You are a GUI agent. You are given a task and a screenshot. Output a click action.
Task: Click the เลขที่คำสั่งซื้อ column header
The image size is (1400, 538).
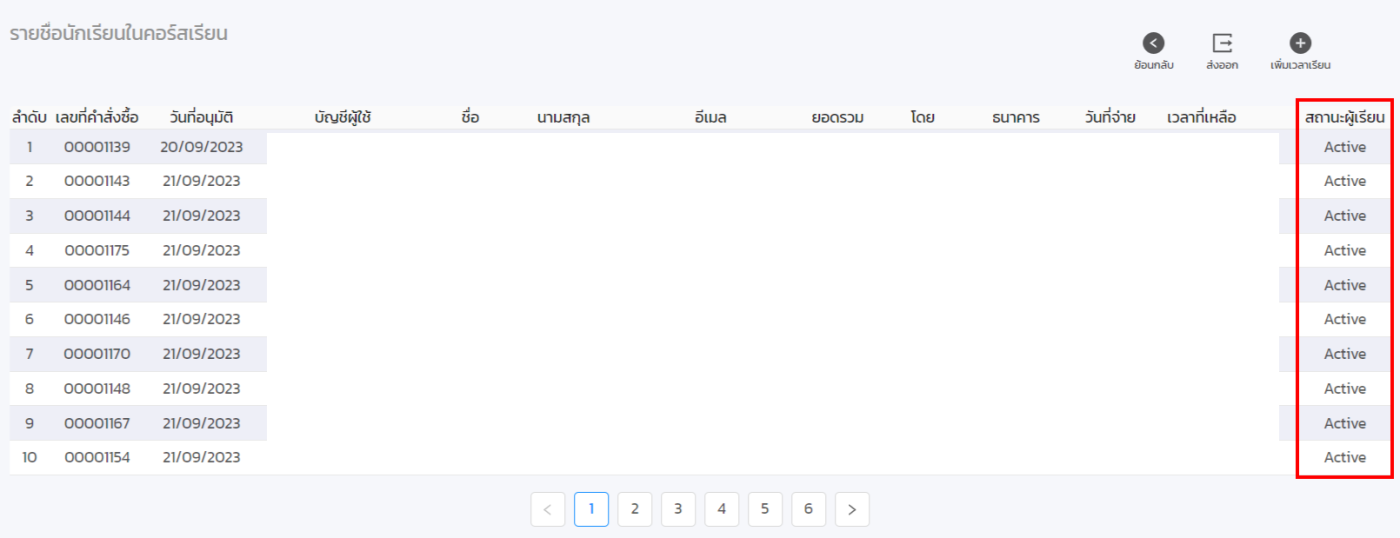pyautogui.click(x=97, y=117)
